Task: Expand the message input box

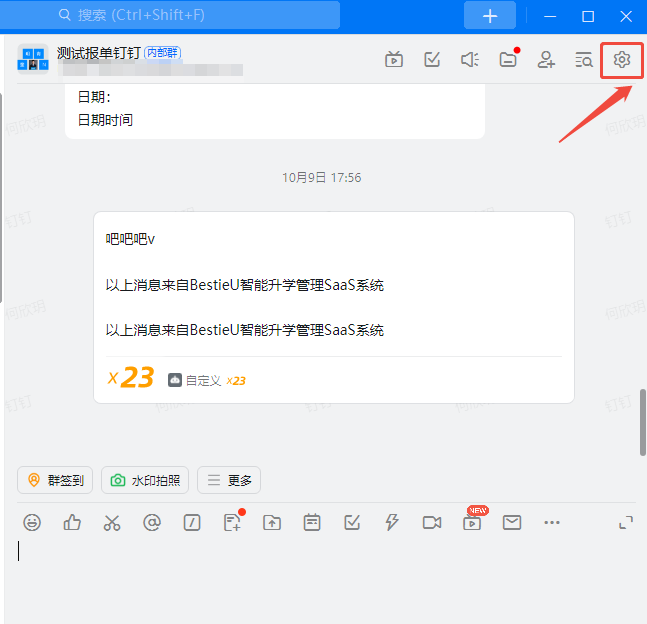Action: click(x=626, y=522)
